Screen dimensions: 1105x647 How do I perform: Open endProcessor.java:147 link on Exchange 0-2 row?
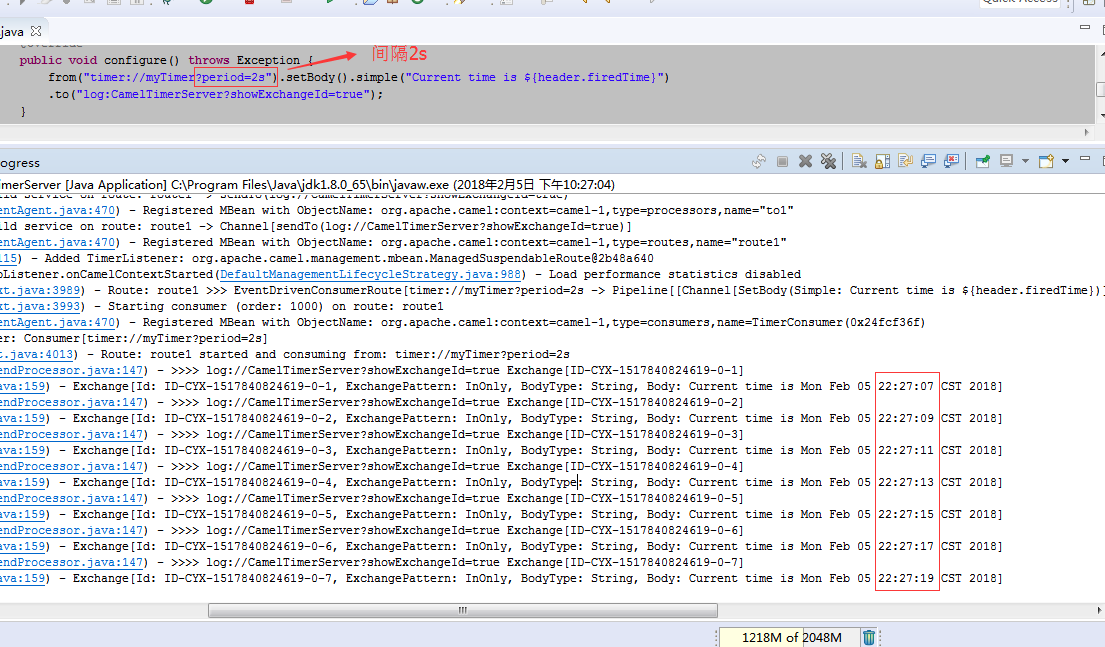point(72,402)
